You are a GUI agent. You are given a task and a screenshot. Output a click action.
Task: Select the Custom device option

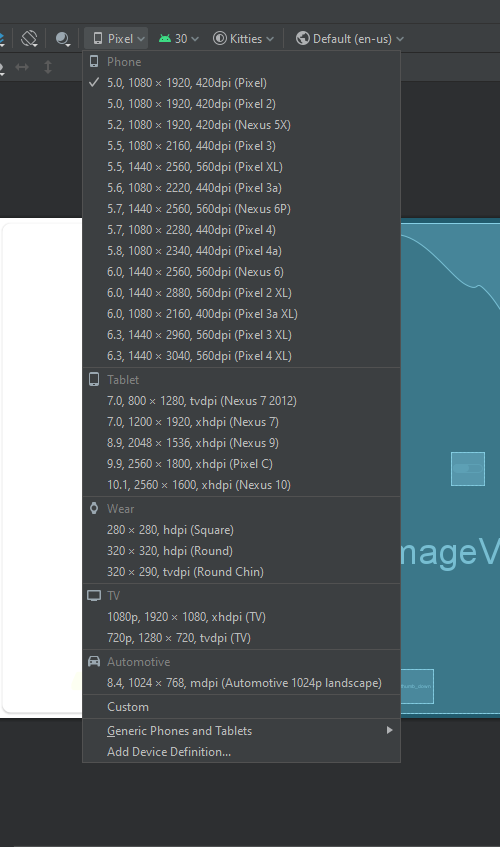[241, 707]
